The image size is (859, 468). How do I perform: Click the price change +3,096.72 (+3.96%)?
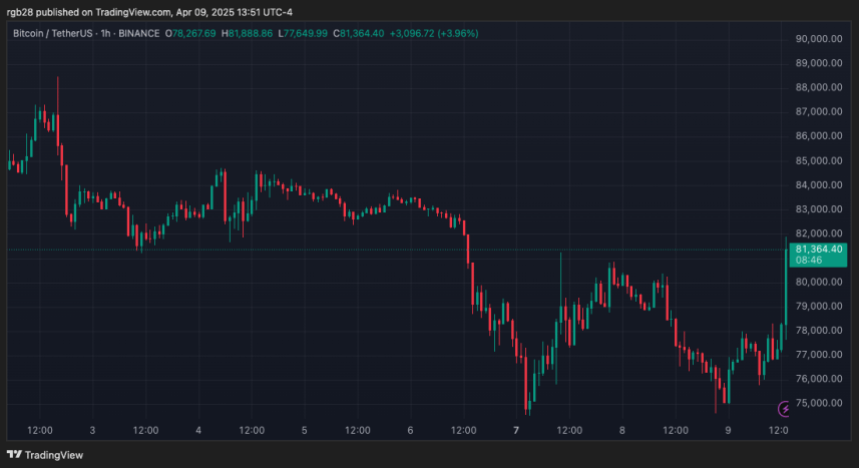[438, 33]
